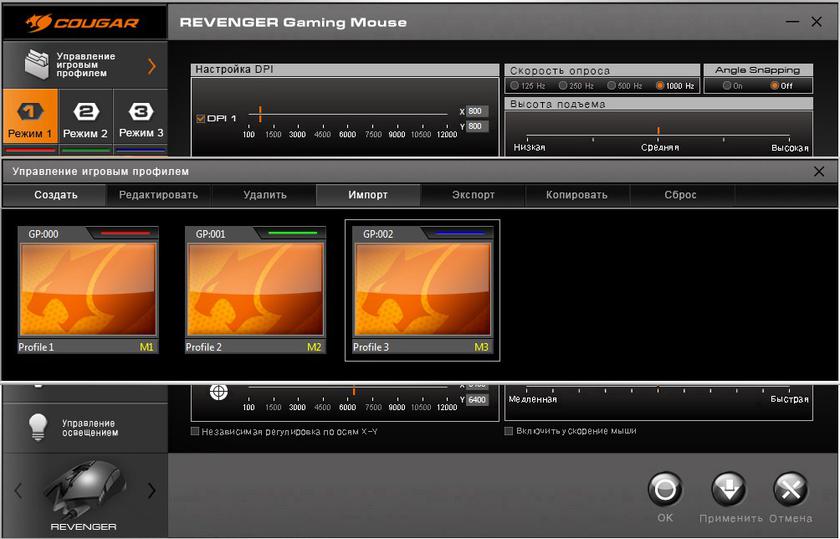Click the light bulb Управление освещением icon
The image size is (840, 539).
(x=38, y=427)
